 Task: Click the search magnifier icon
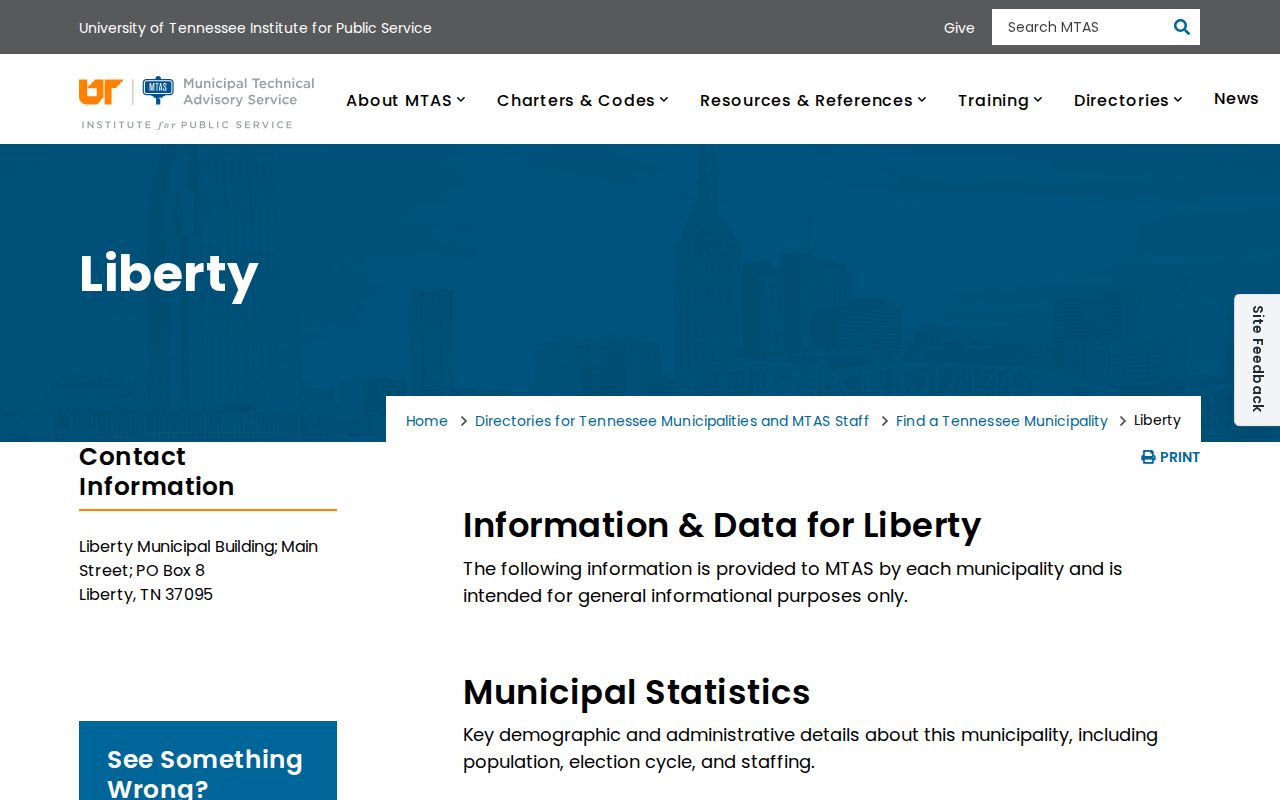point(1182,27)
